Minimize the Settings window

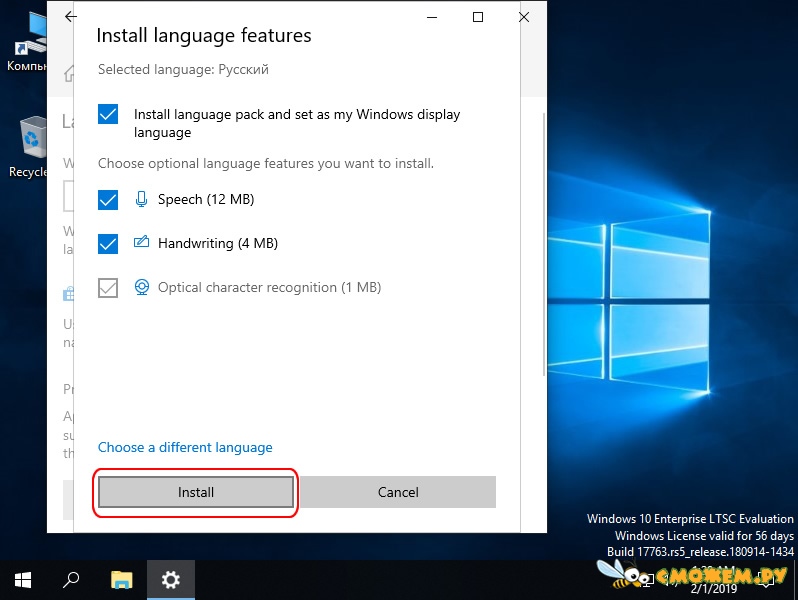pyautogui.click(x=432, y=17)
